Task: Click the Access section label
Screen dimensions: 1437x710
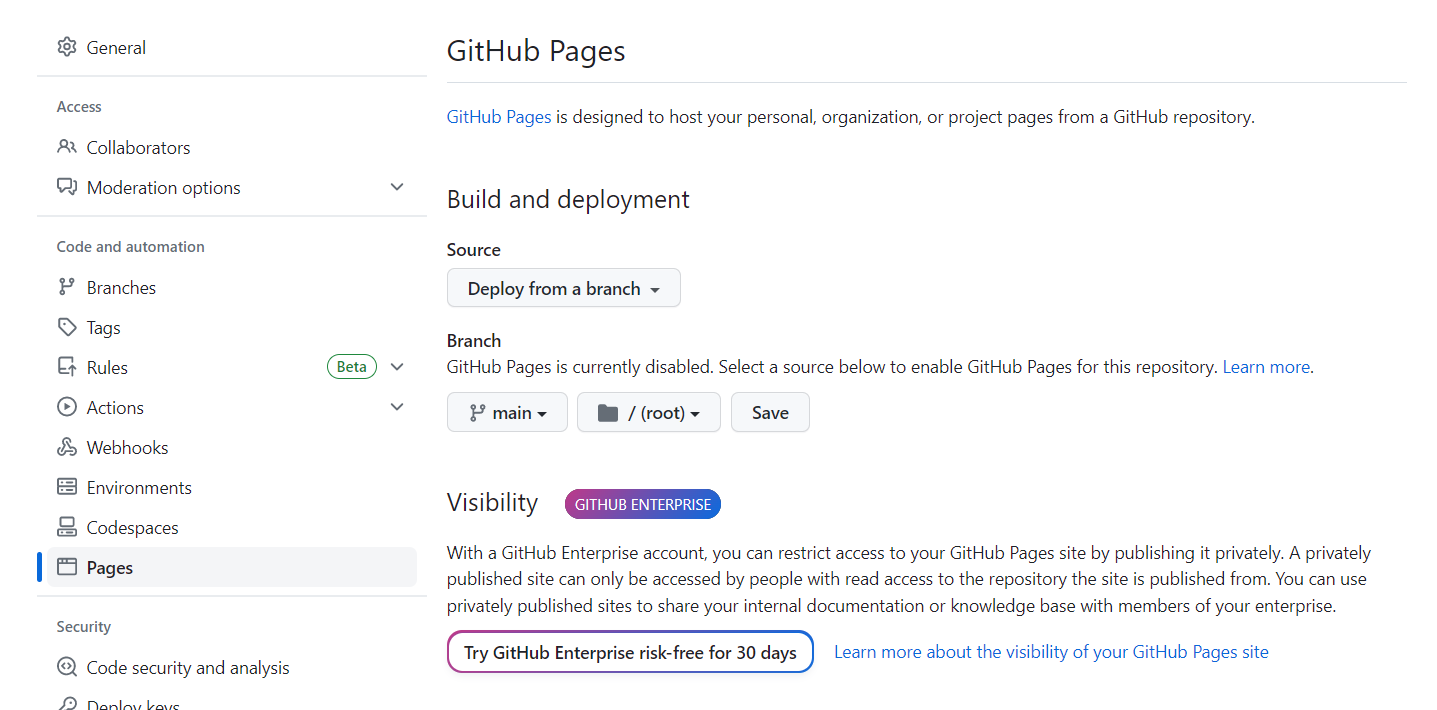Action: click(79, 107)
